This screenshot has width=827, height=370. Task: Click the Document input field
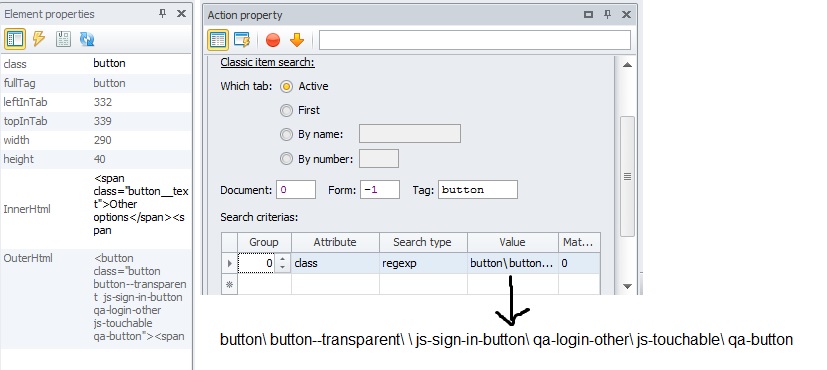(x=296, y=190)
